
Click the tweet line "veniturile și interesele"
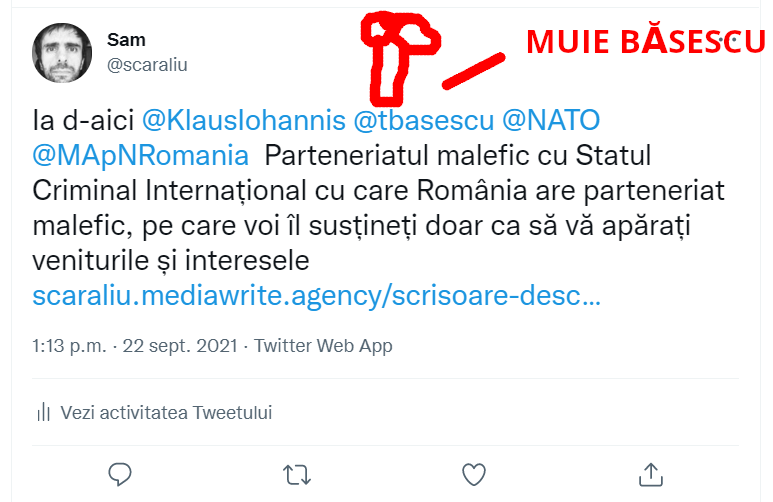pyautogui.click(x=171, y=261)
